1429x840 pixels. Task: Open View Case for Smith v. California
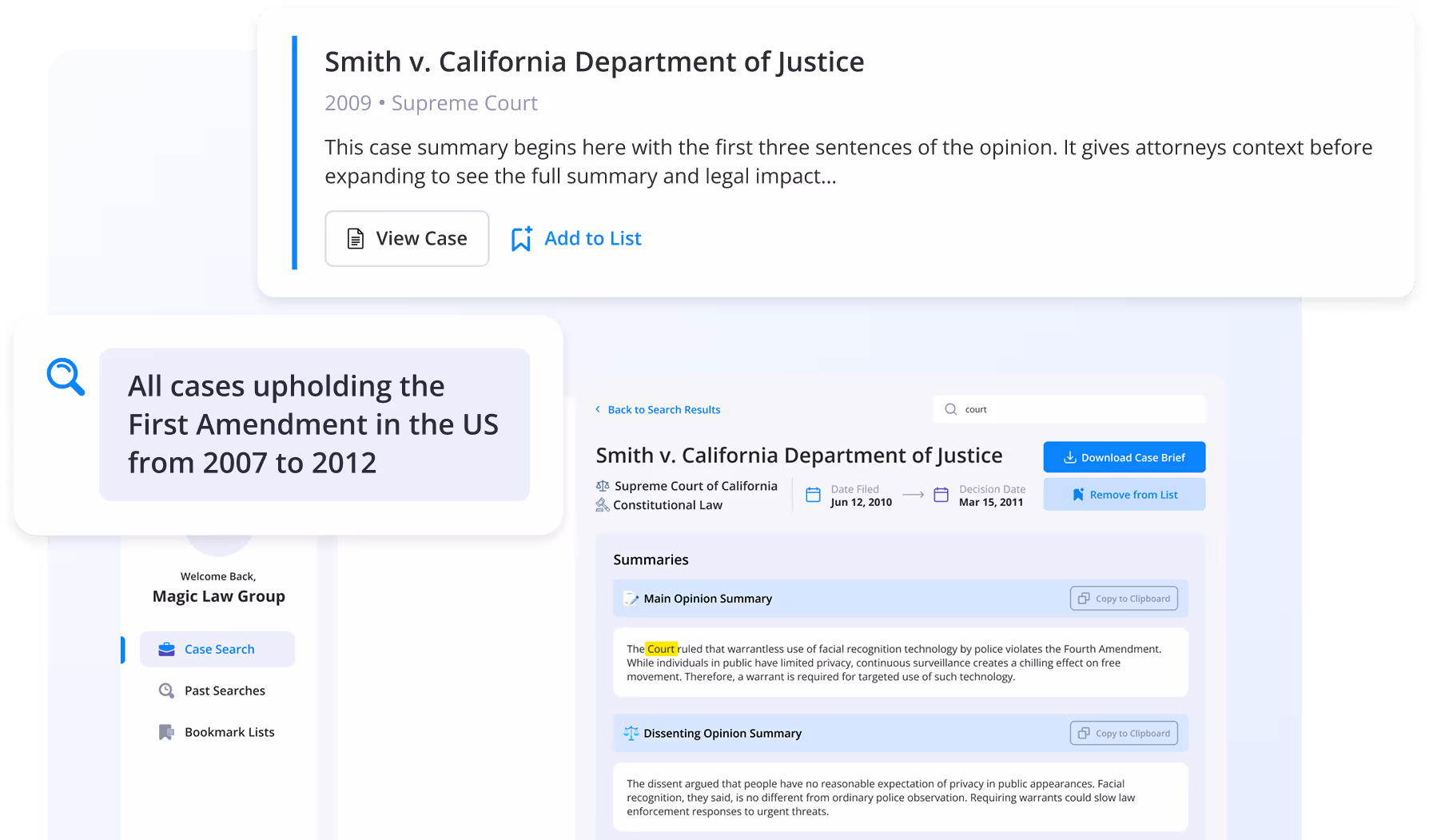click(407, 238)
